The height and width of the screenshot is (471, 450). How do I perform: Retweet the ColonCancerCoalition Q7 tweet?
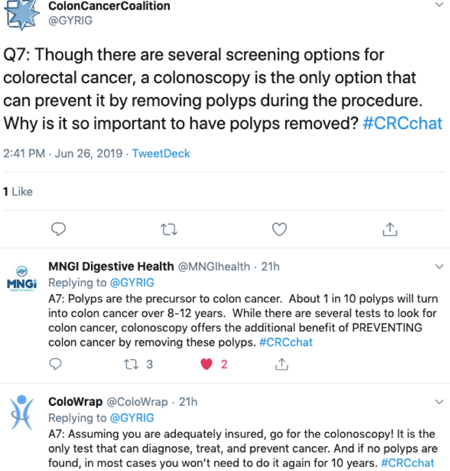click(169, 230)
